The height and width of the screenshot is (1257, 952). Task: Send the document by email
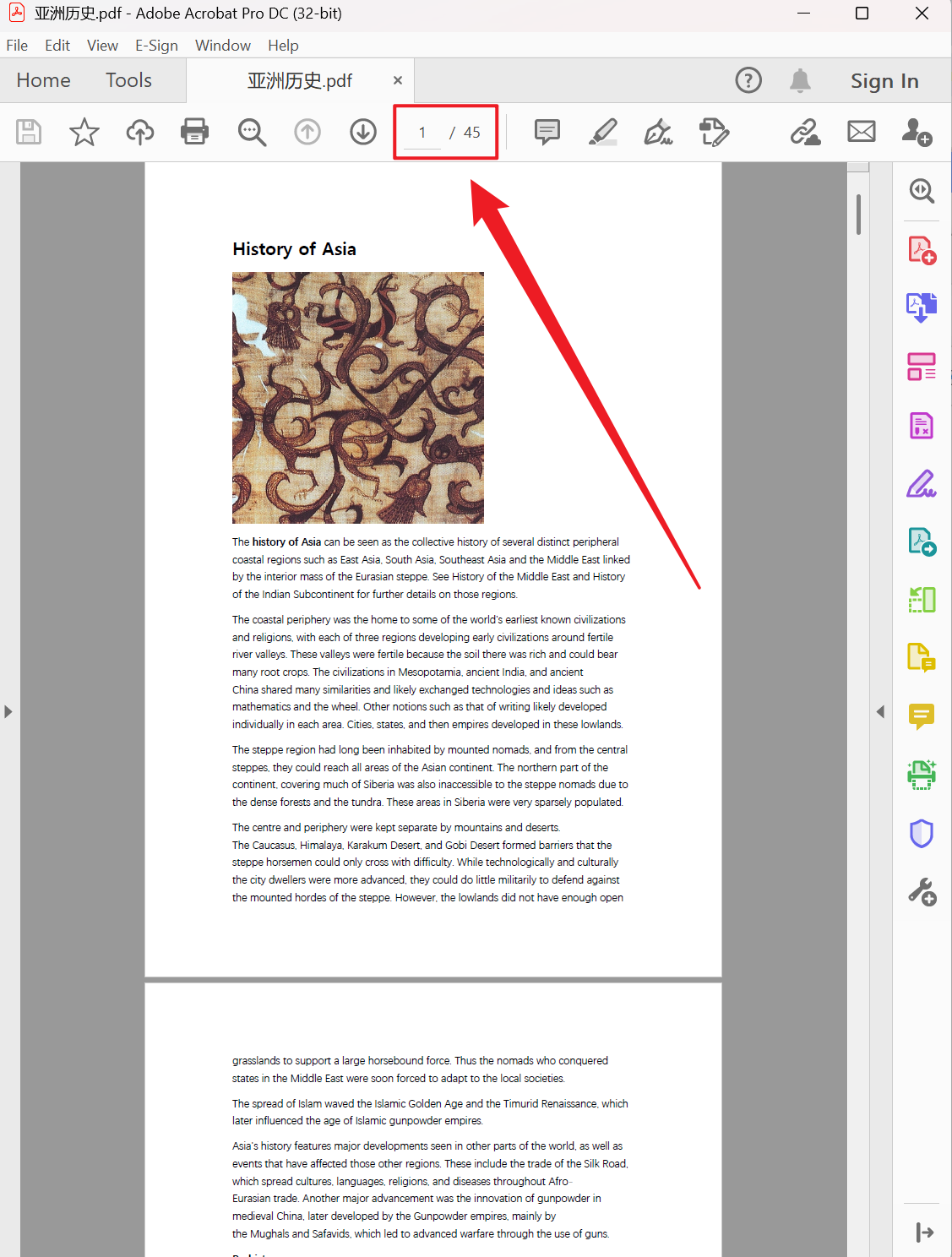[x=861, y=132]
